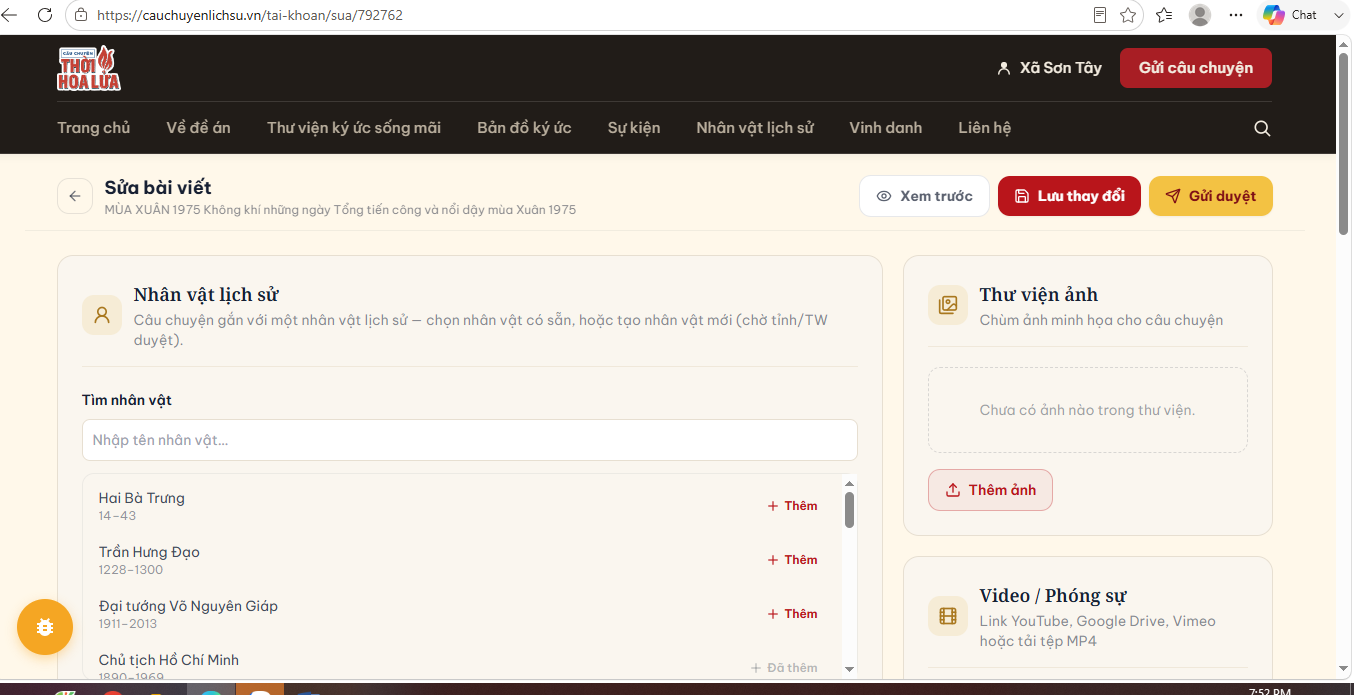
Task: Click the character list scroll up arrow
Action: [x=849, y=482]
